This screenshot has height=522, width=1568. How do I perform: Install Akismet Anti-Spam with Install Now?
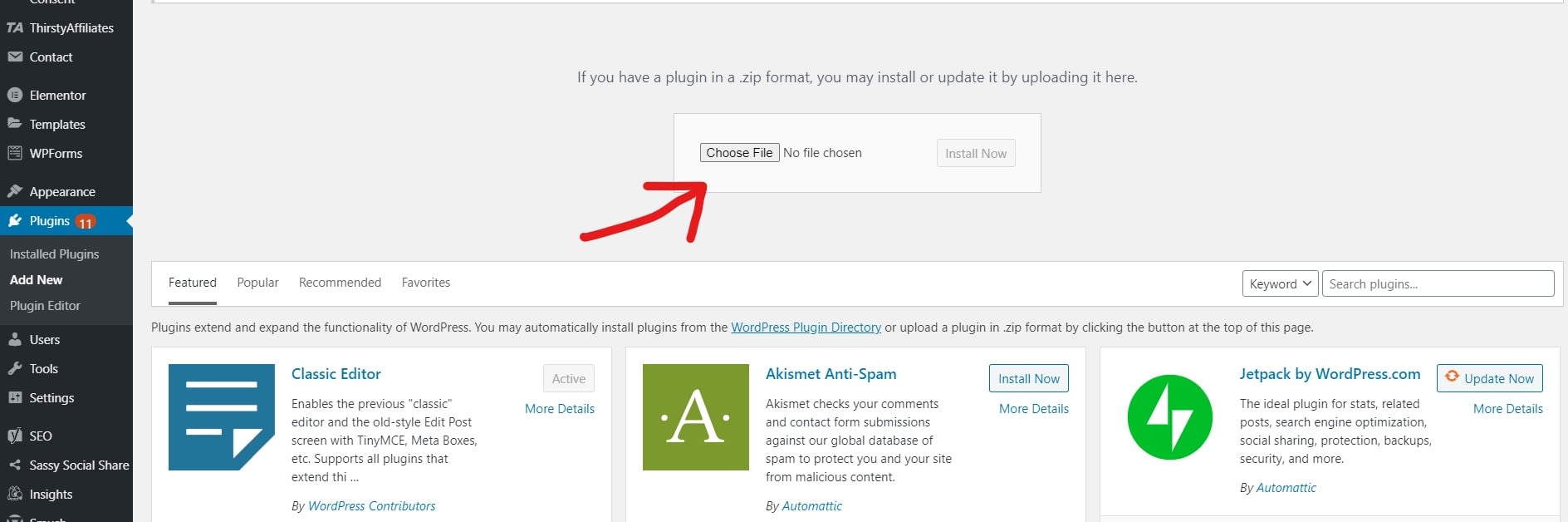click(x=1029, y=378)
